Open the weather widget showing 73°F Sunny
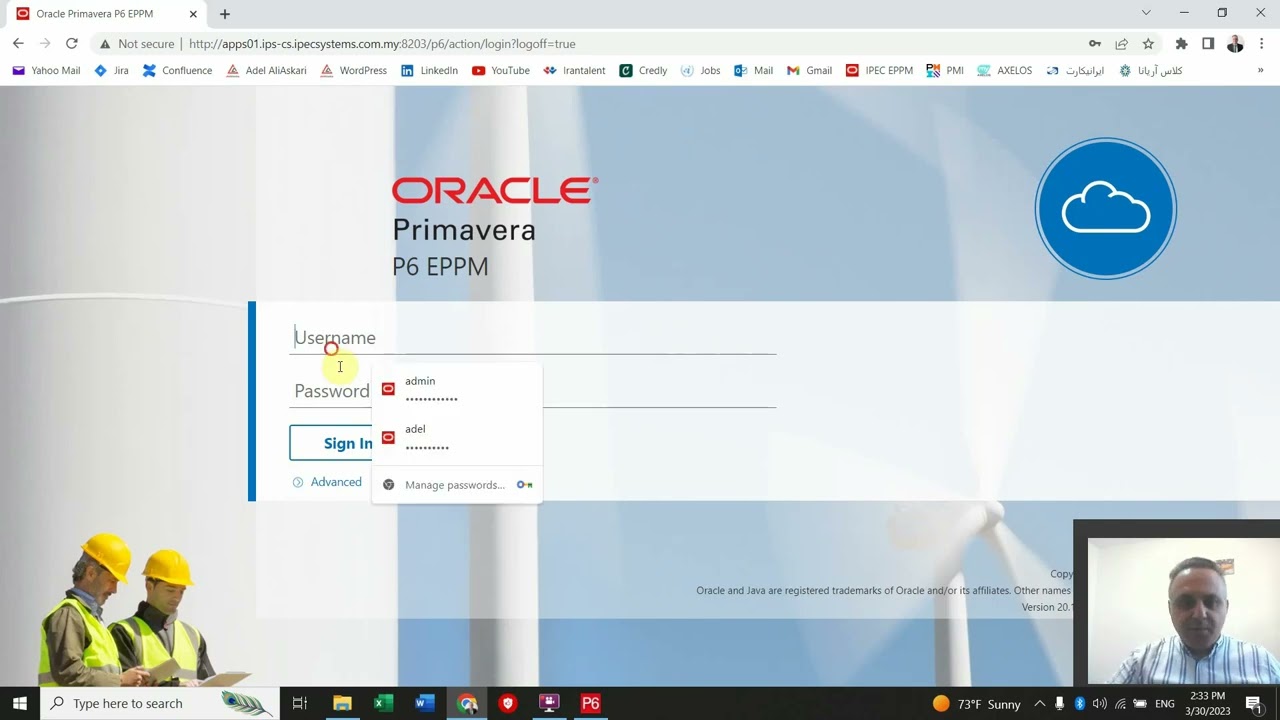This screenshot has width=1280, height=720. click(977, 704)
